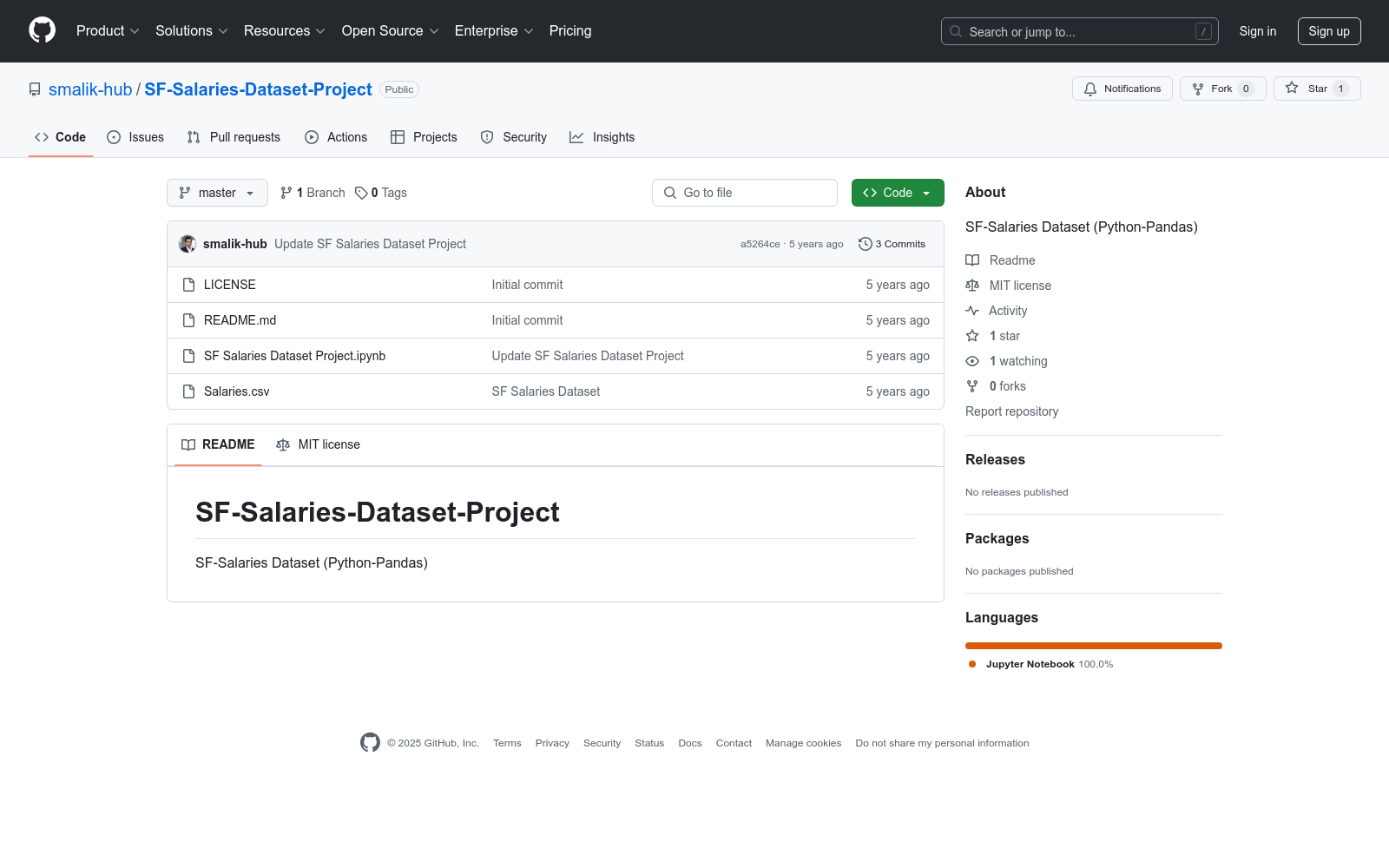Switch to the Insights tab
1389x868 pixels.
(x=602, y=137)
